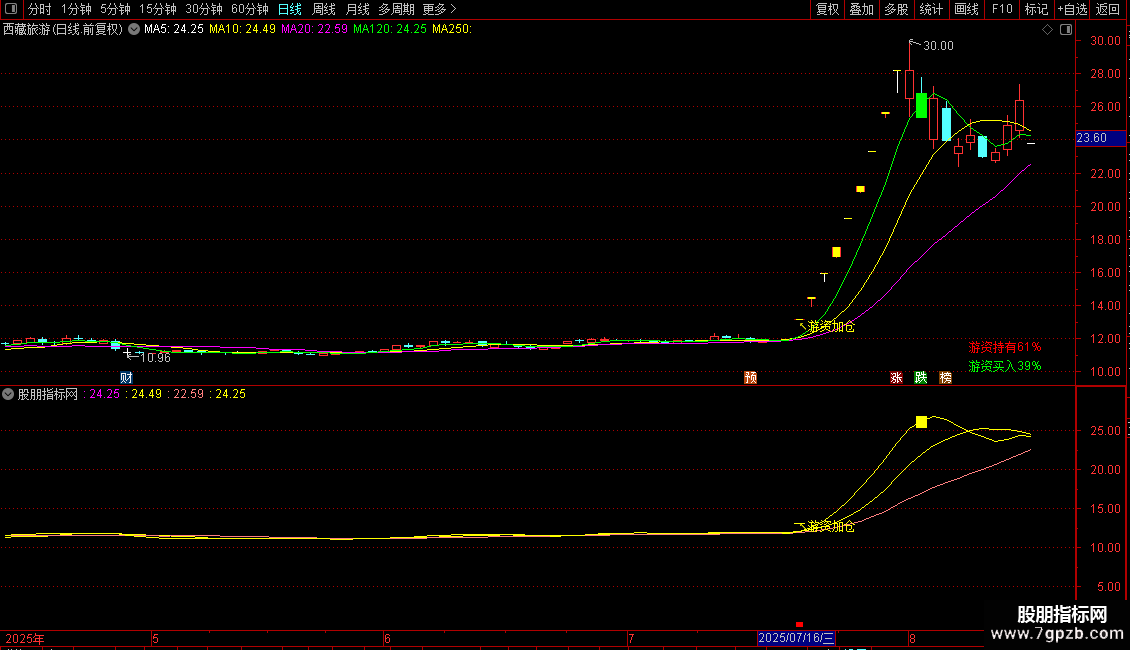Open F10 company info
Viewport: 1130px width, 650px height.
point(1002,9)
